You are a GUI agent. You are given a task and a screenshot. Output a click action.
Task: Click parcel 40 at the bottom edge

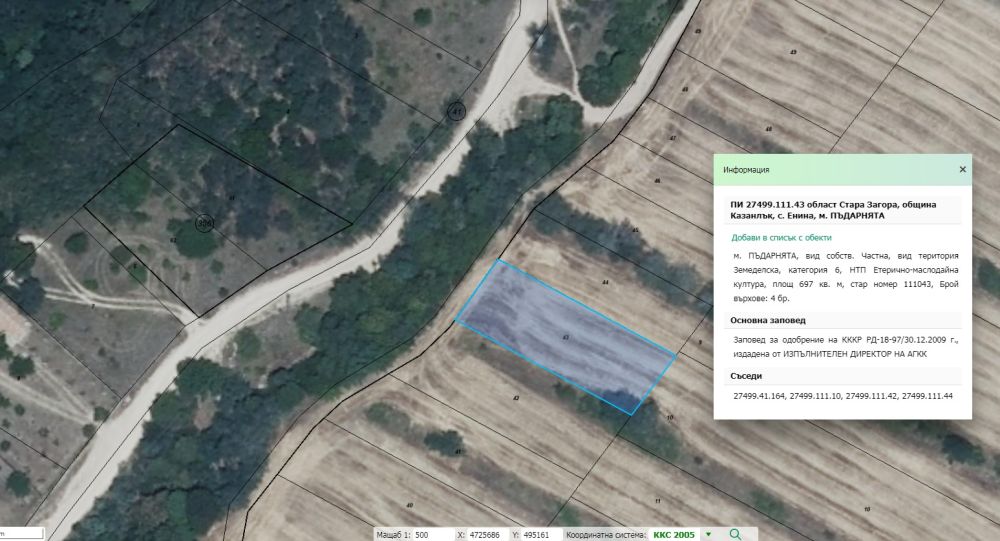tap(410, 505)
